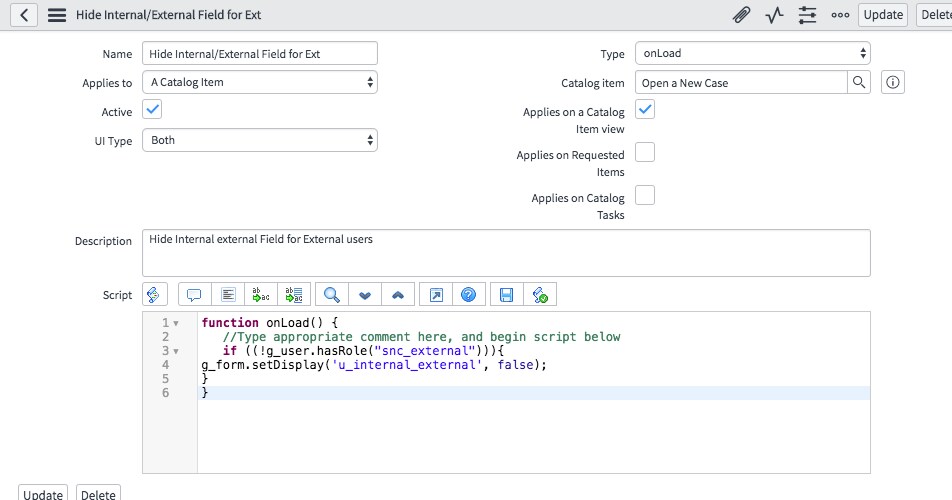The height and width of the screenshot is (500, 952).
Task: Open the form context hamburger menu
Action: [57, 15]
